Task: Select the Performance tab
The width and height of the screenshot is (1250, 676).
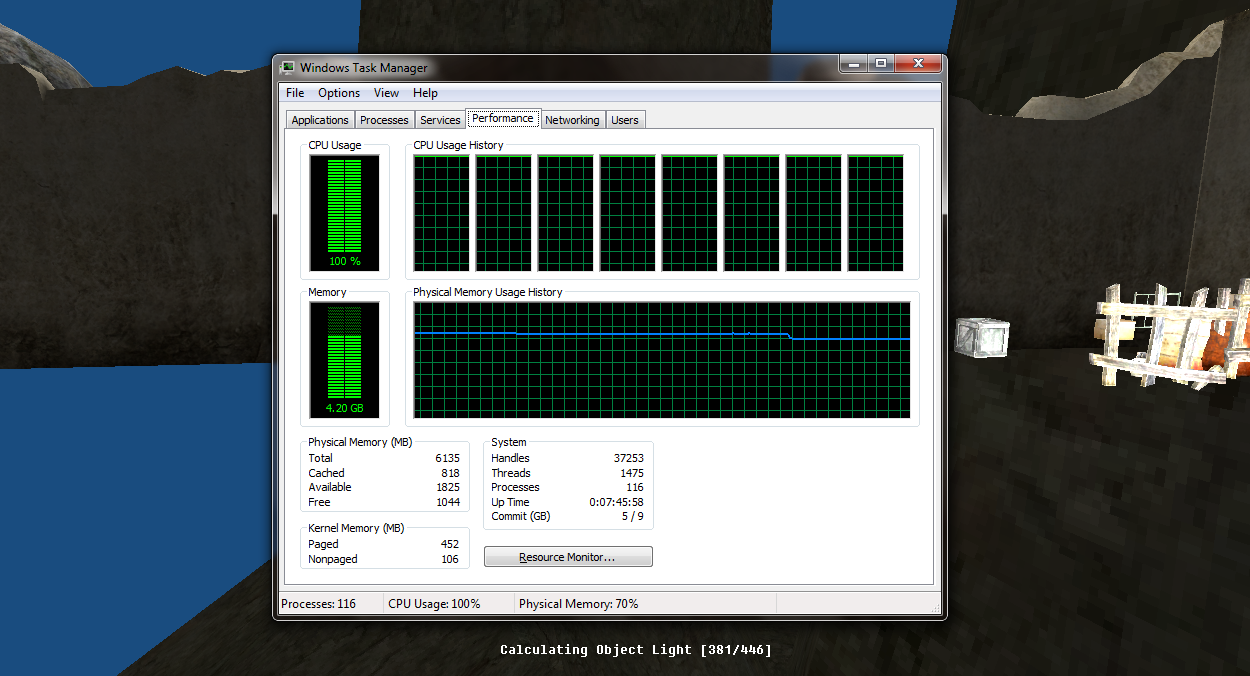Action: pyautogui.click(x=503, y=118)
